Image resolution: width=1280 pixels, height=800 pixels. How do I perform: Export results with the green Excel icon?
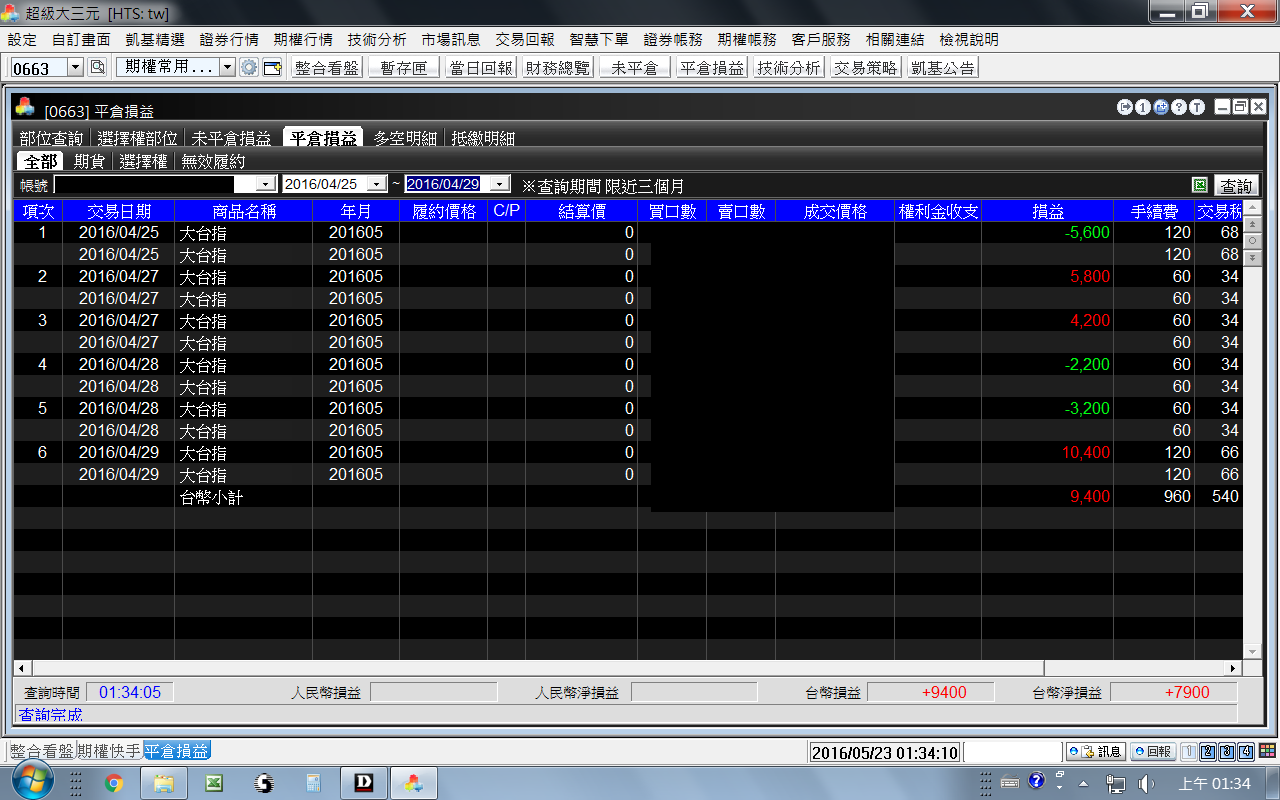tap(1200, 185)
